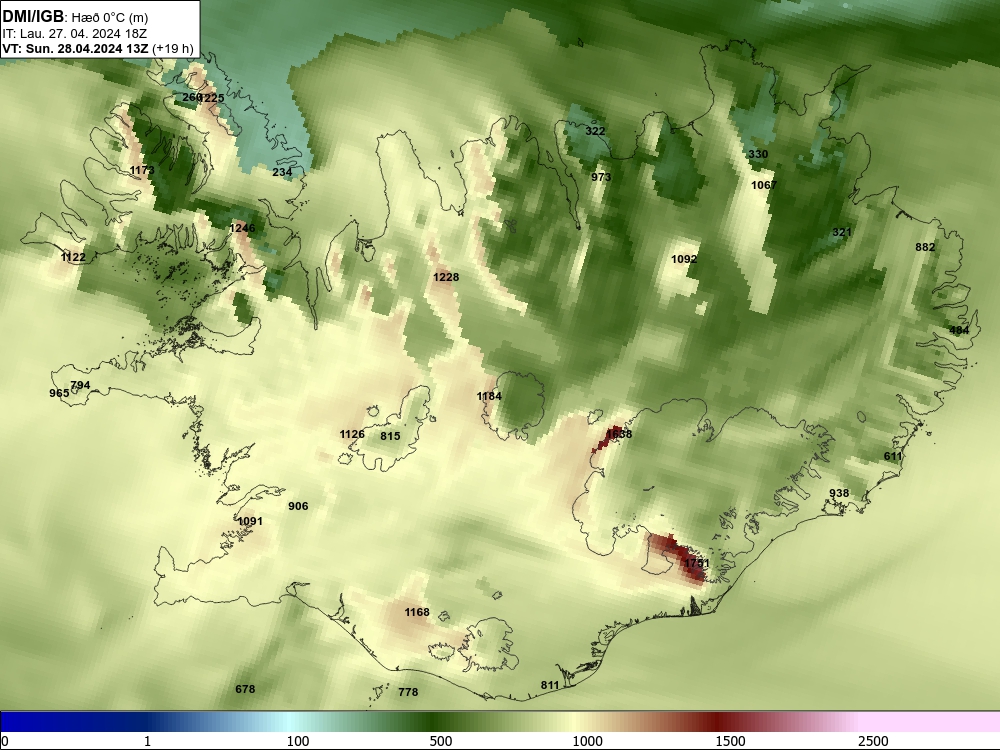
Task: Click the 1173 value in the Westfjords
Action: pos(142,170)
